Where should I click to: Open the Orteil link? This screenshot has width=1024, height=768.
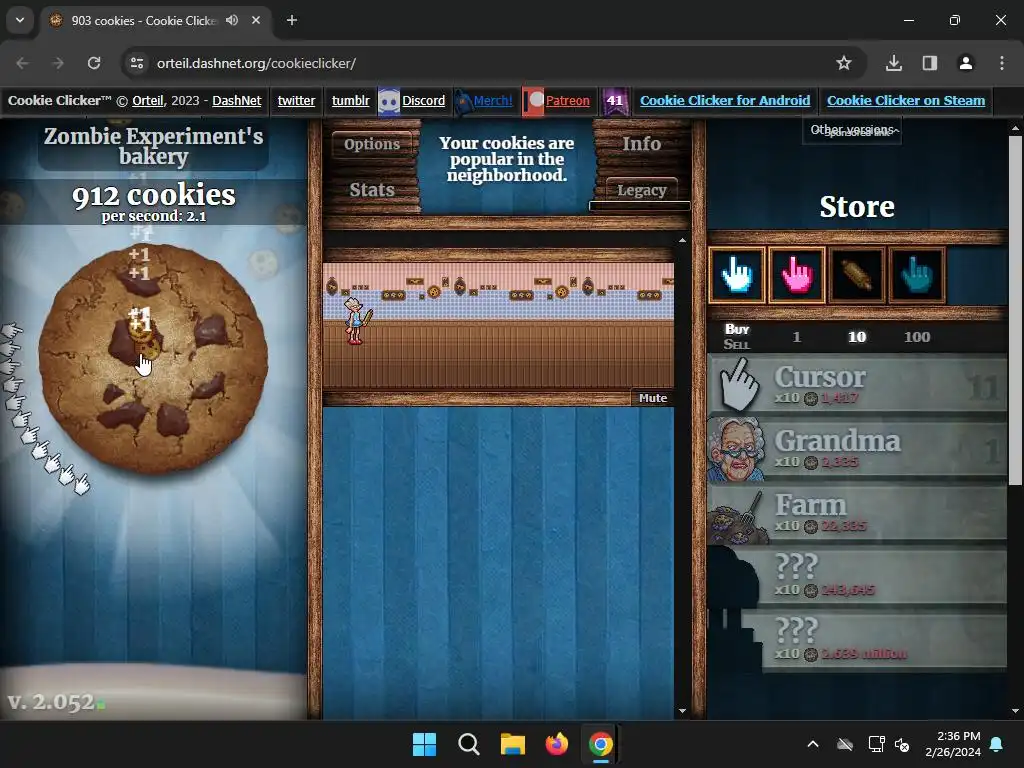click(148, 101)
